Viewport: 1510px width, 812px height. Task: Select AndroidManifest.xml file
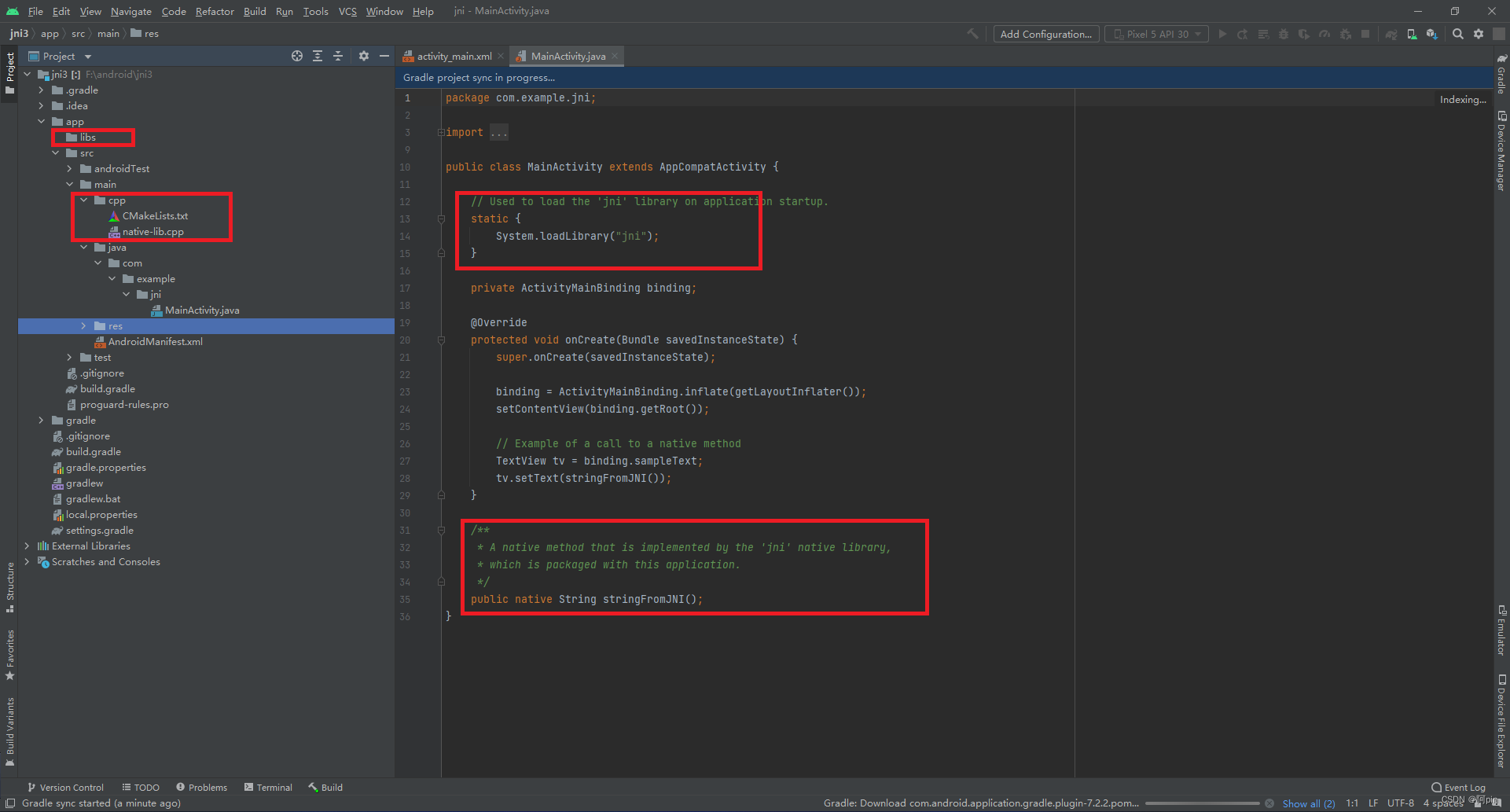tap(149, 342)
